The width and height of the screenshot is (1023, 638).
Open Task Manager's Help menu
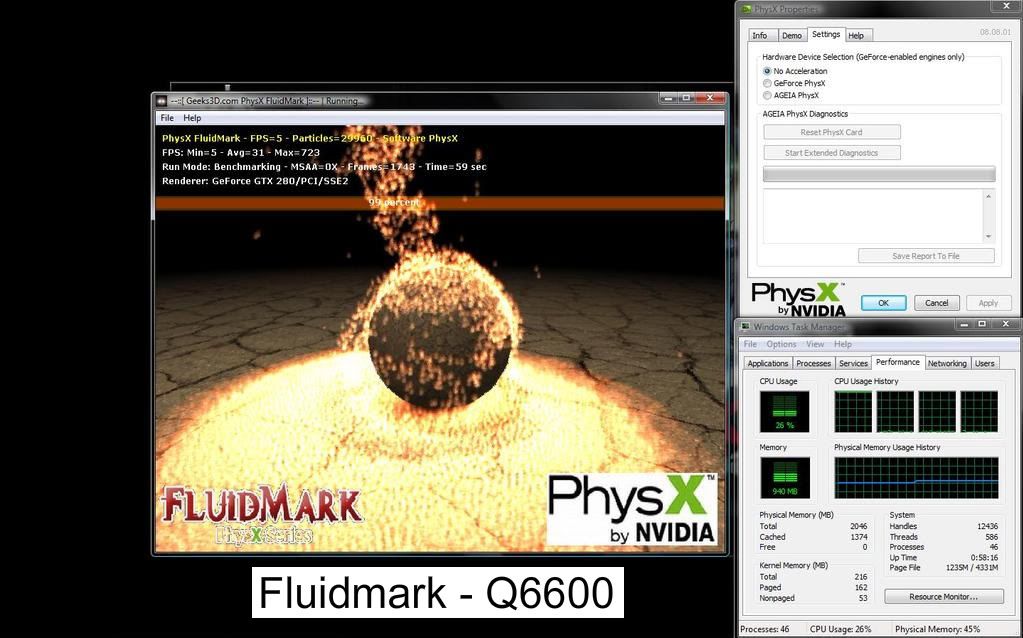[842, 344]
